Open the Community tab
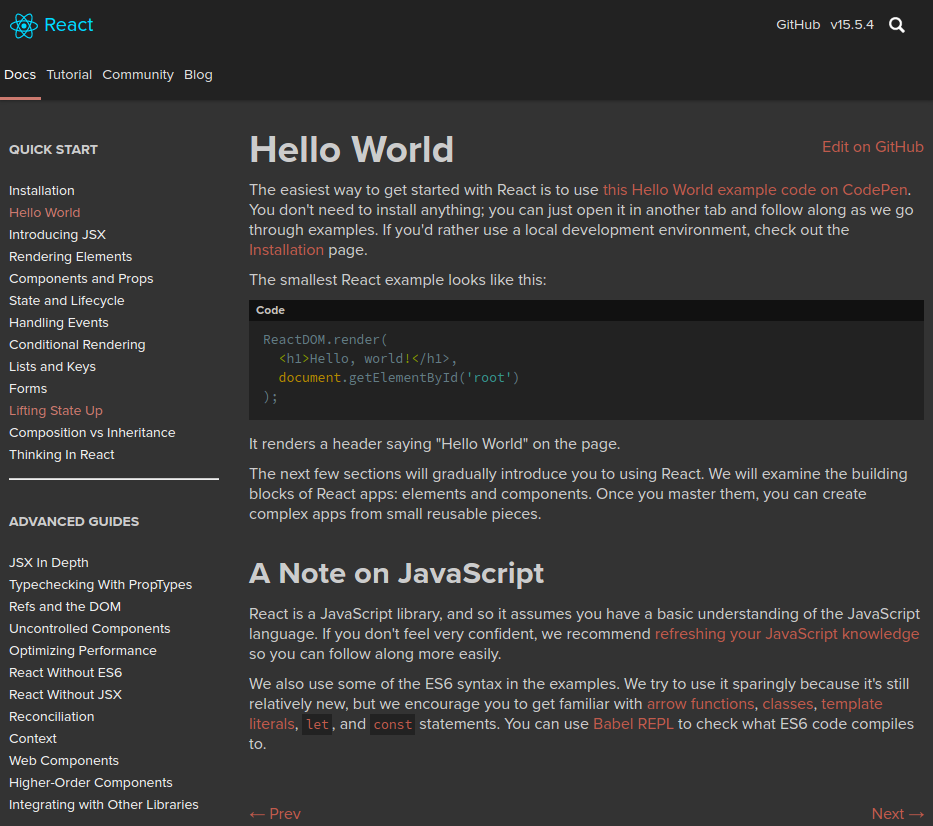 [138, 74]
